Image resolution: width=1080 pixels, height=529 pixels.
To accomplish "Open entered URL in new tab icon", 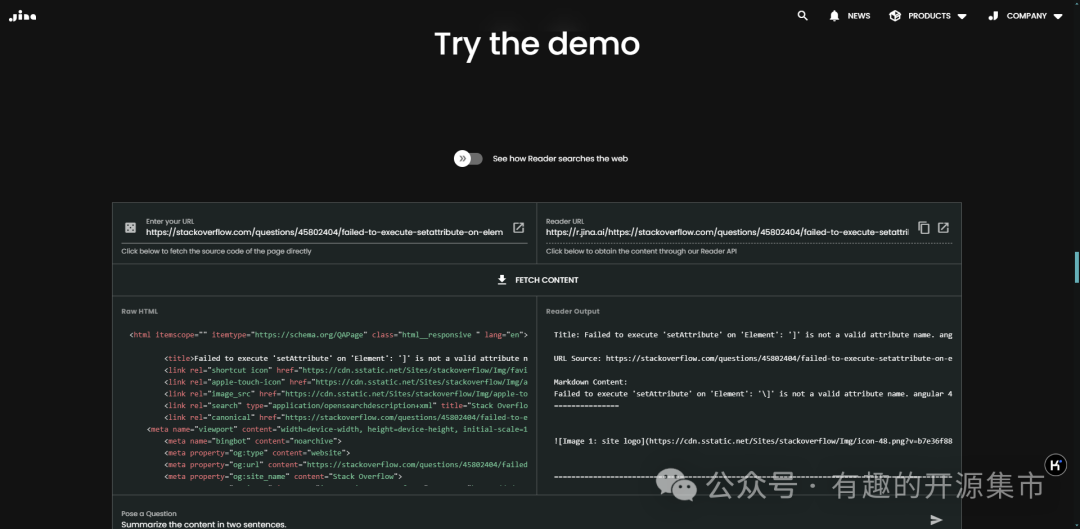I will pos(518,228).
